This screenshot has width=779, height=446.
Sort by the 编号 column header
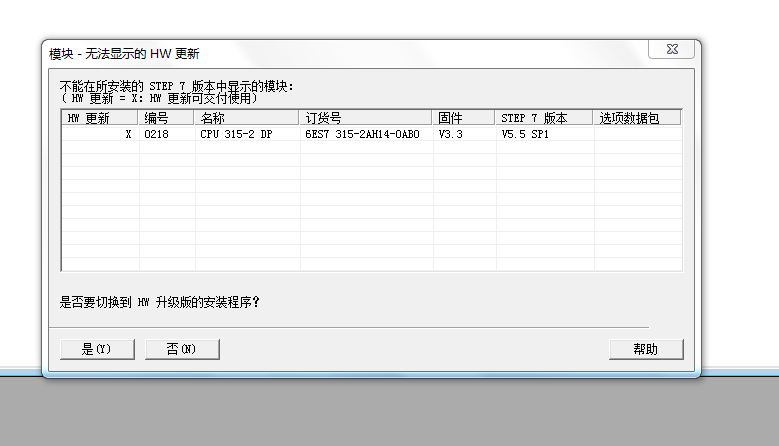pos(166,118)
